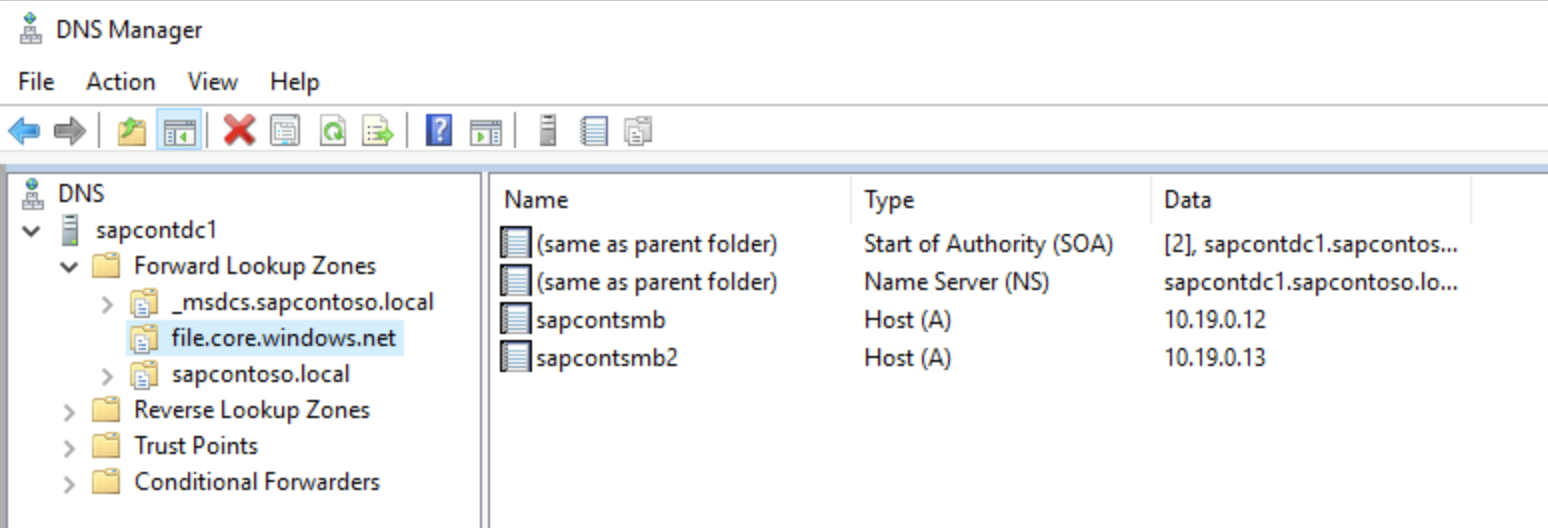The width and height of the screenshot is (1548, 528).
Task: Go forward with the gray right arrow
Action: click(69, 130)
